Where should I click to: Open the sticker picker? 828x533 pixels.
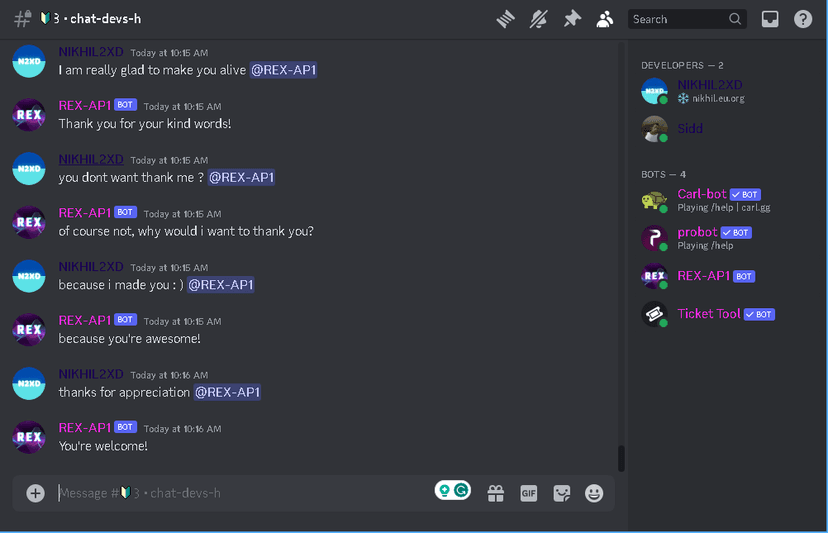[561, 493]
